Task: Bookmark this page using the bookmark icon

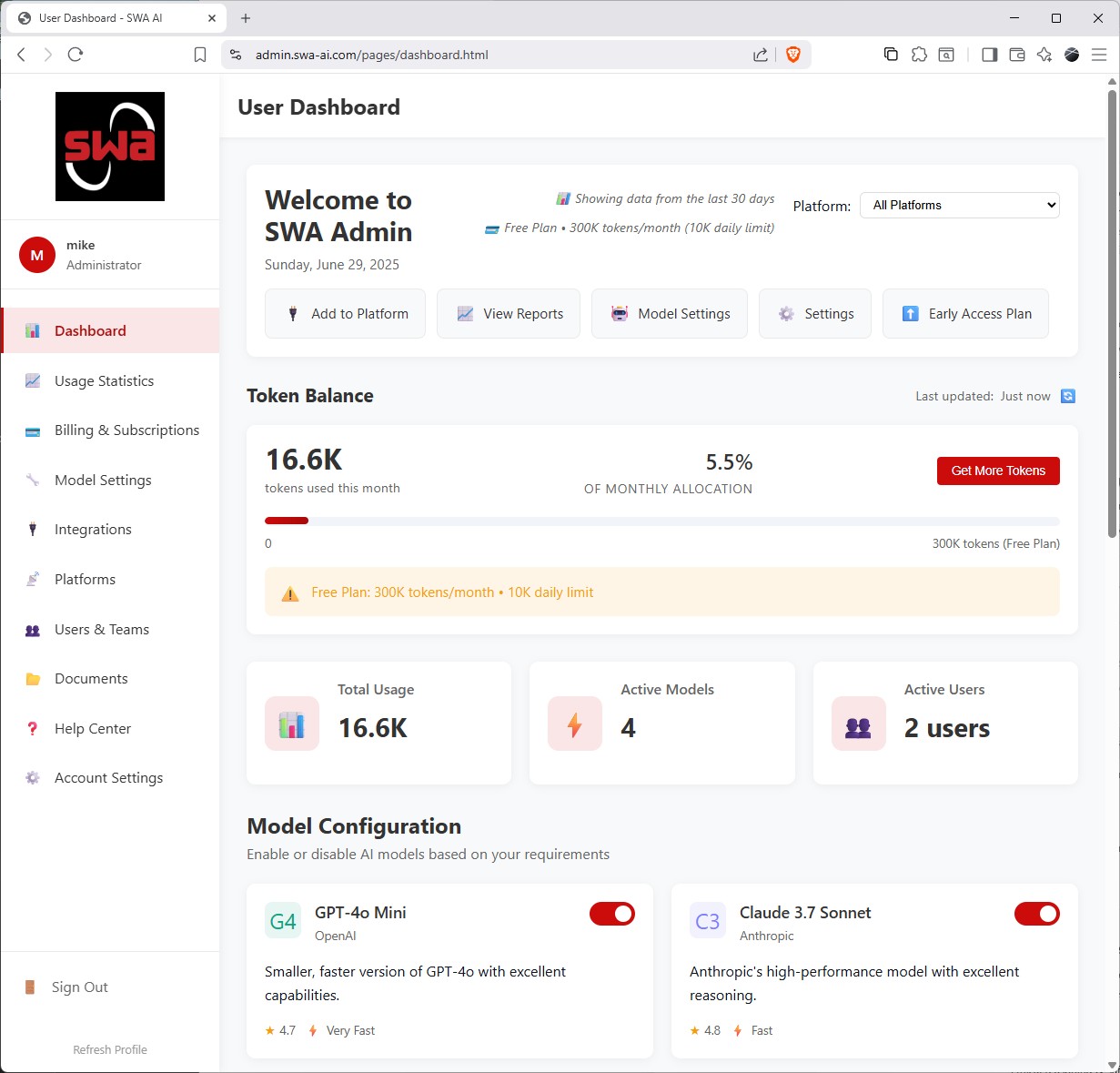Action: [x=200, y=55]
